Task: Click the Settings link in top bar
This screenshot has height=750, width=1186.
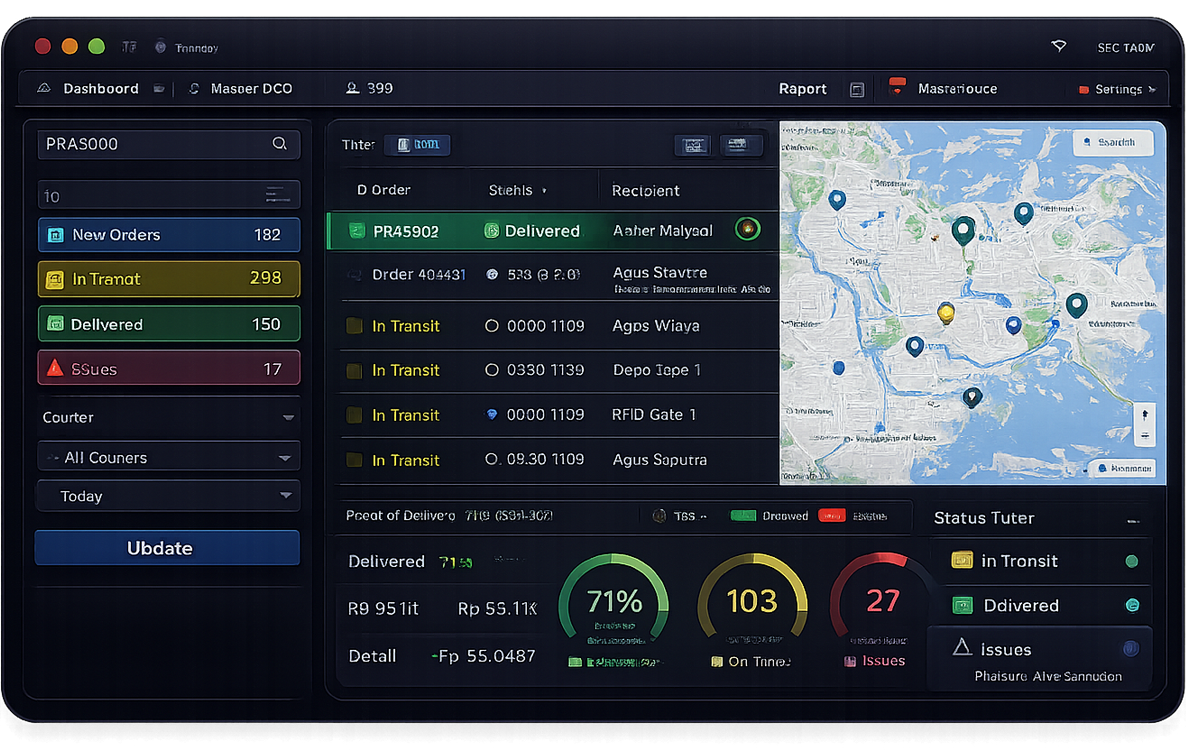Action: [1118, 88]
